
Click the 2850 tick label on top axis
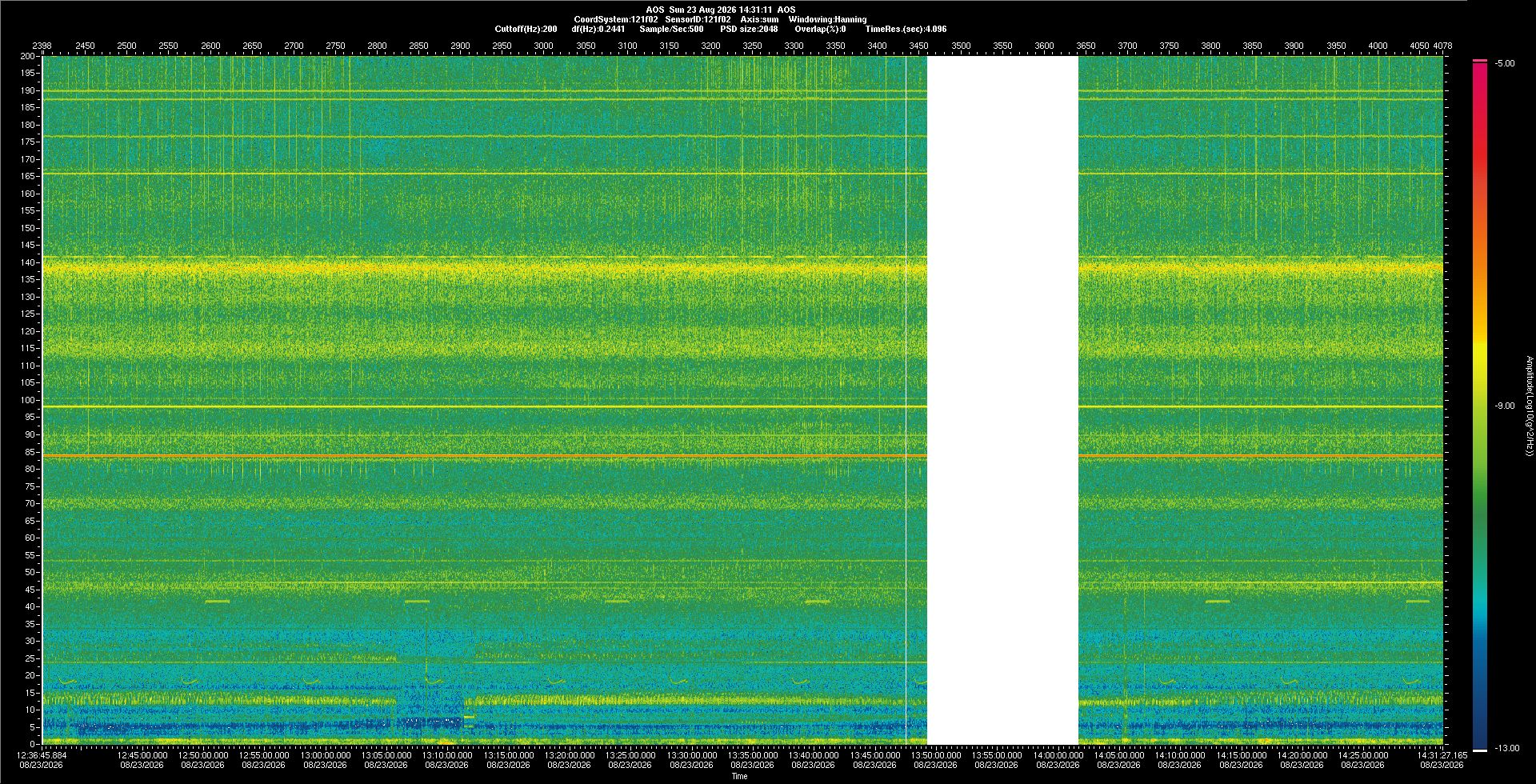tap(418, 46)
